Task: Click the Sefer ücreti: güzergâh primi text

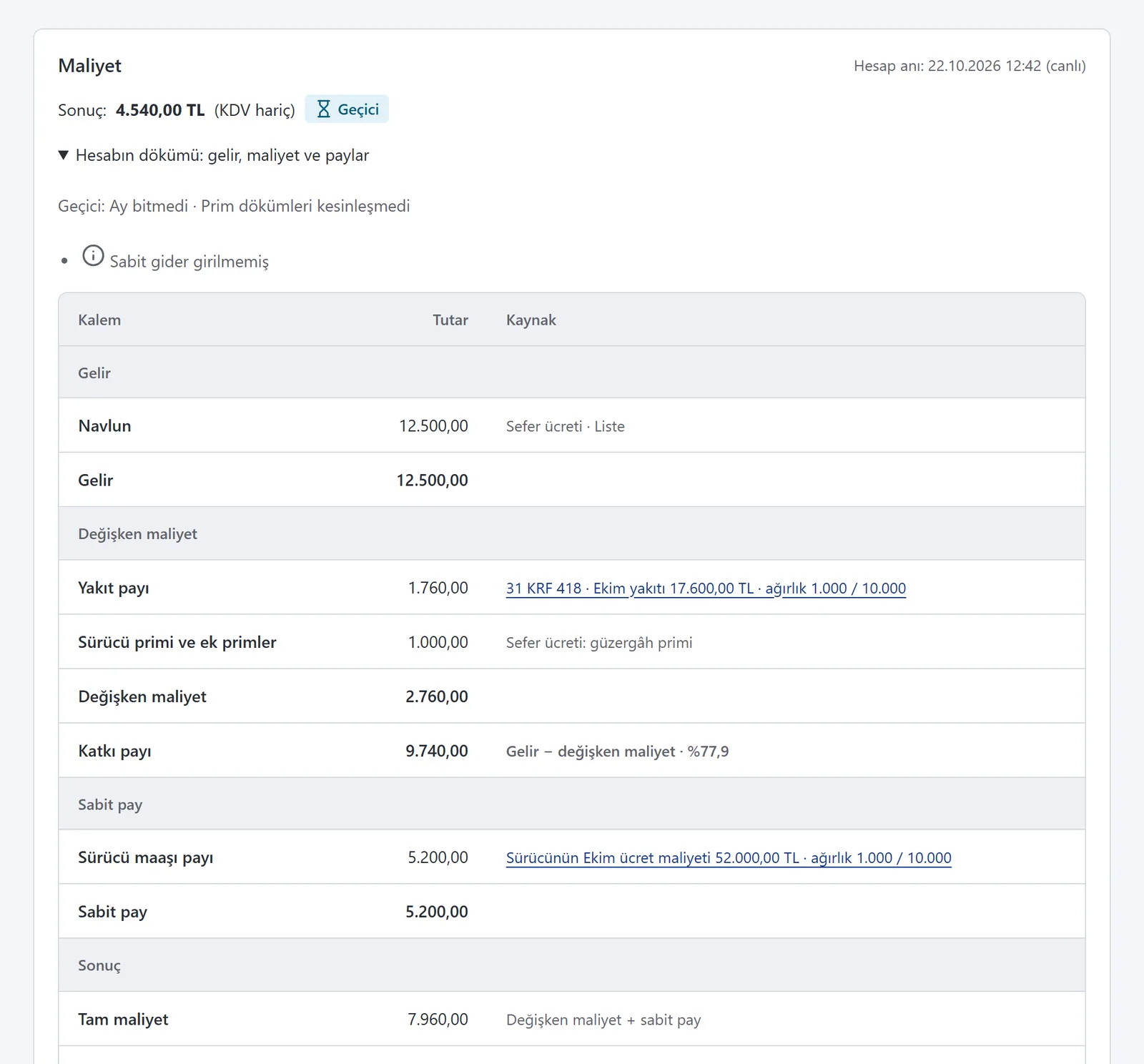Action: coord(599,643)
